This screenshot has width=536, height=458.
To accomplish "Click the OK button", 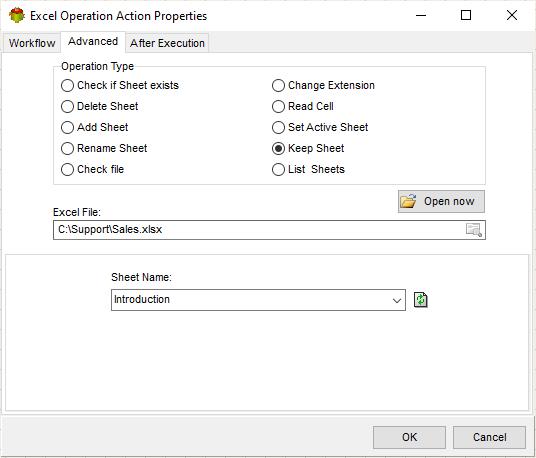I will point(409,437).
